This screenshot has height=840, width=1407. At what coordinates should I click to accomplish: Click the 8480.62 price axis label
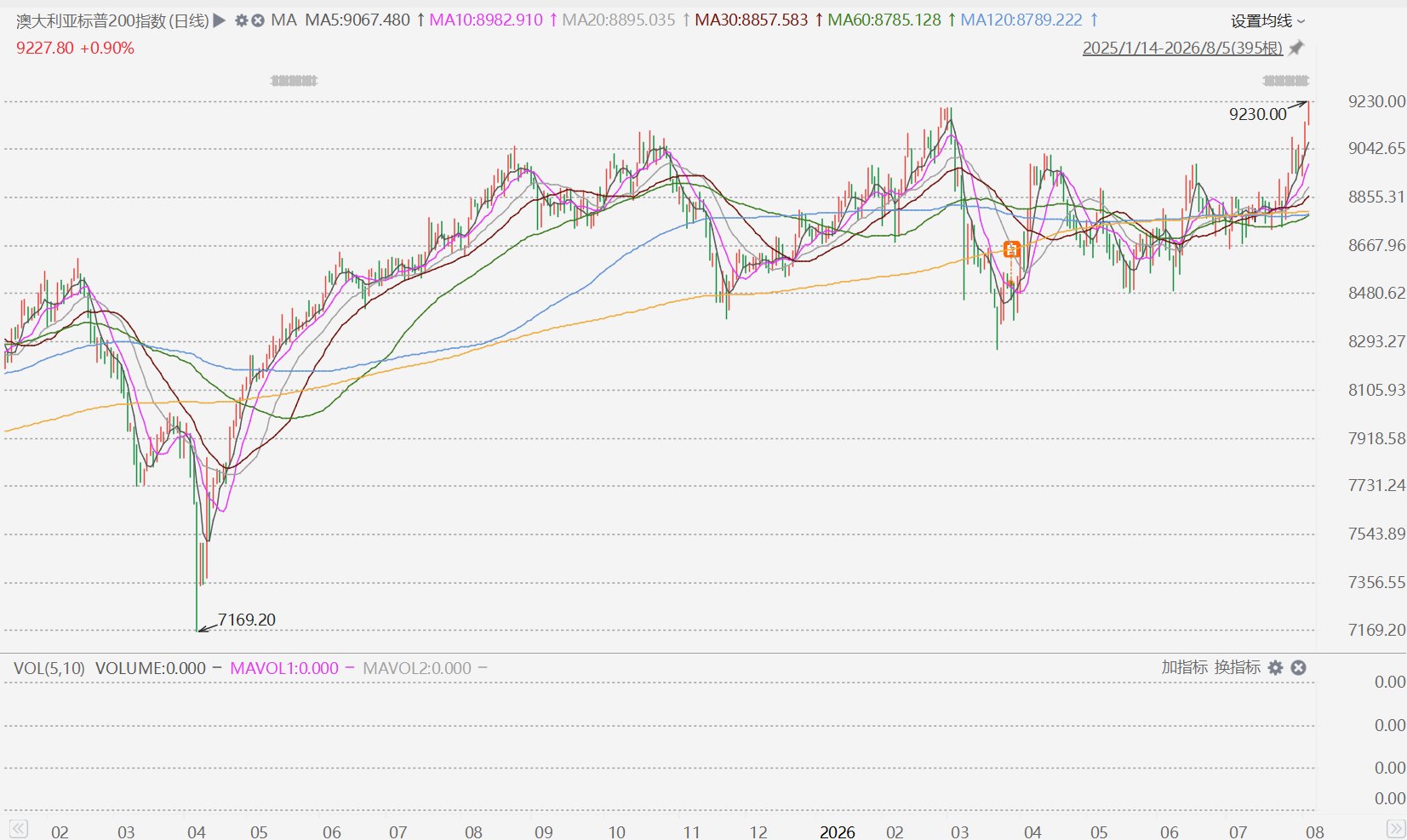(x=1377, y=294)
